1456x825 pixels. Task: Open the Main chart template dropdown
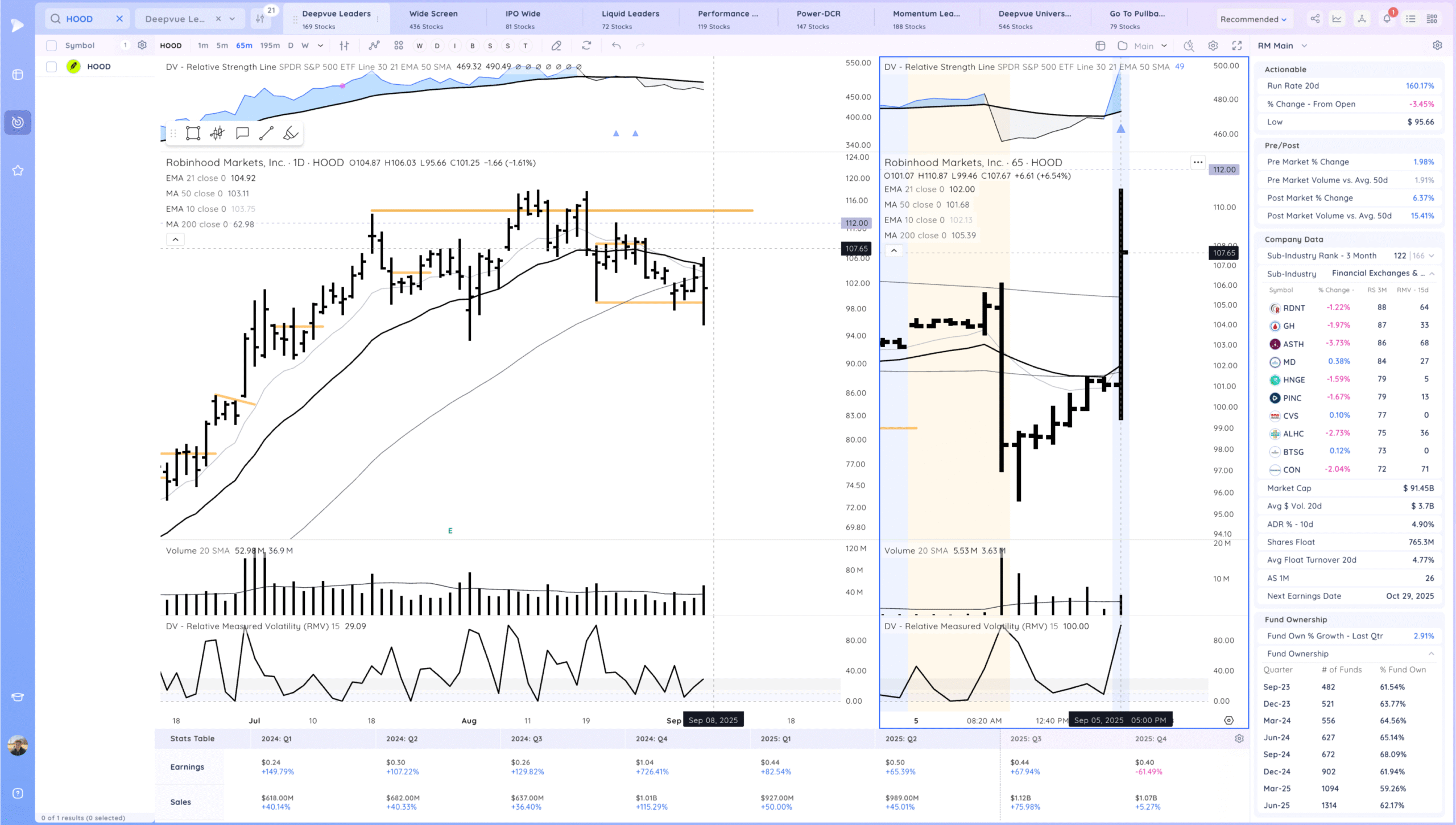click(1164, 46)
